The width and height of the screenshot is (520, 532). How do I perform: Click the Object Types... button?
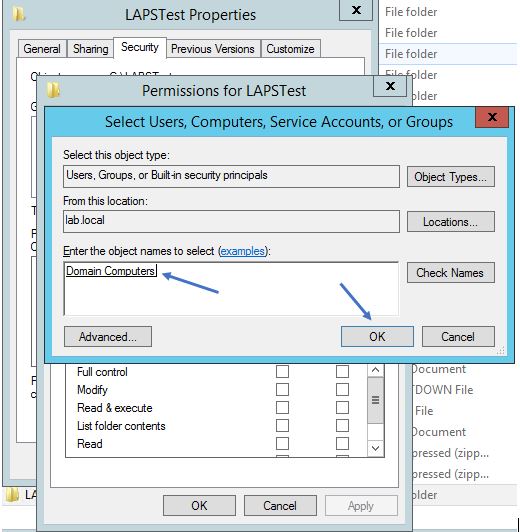[x=450, y=176]
